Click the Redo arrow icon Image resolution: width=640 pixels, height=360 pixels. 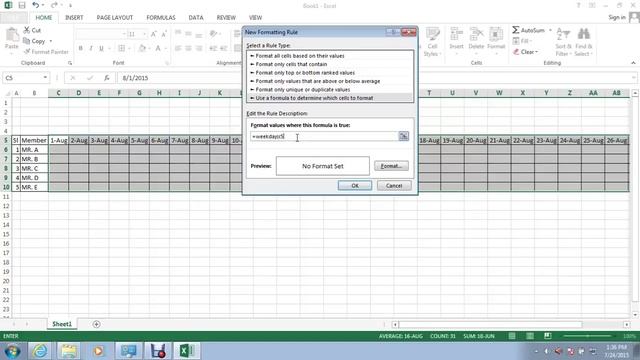tap(54, 5)
